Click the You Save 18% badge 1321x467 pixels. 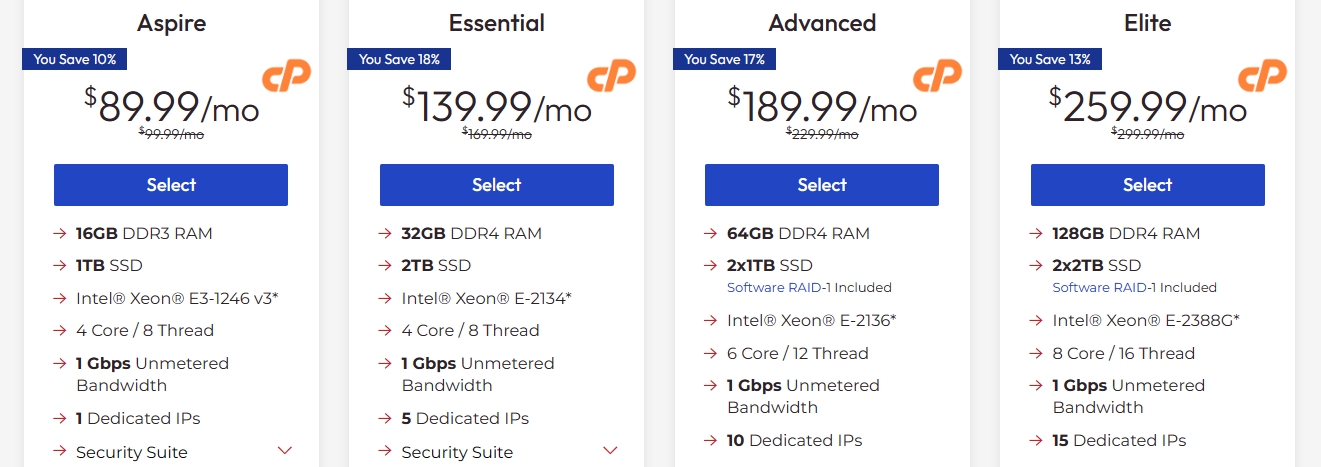coord(400,59)
